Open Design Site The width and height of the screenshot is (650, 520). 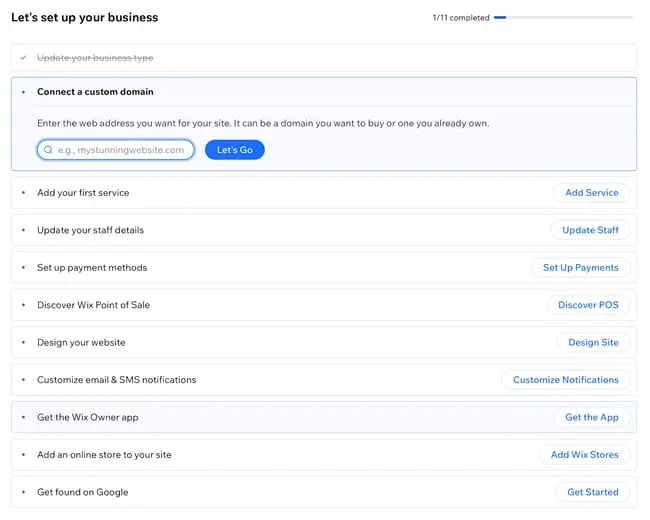(x=593, y=342)
